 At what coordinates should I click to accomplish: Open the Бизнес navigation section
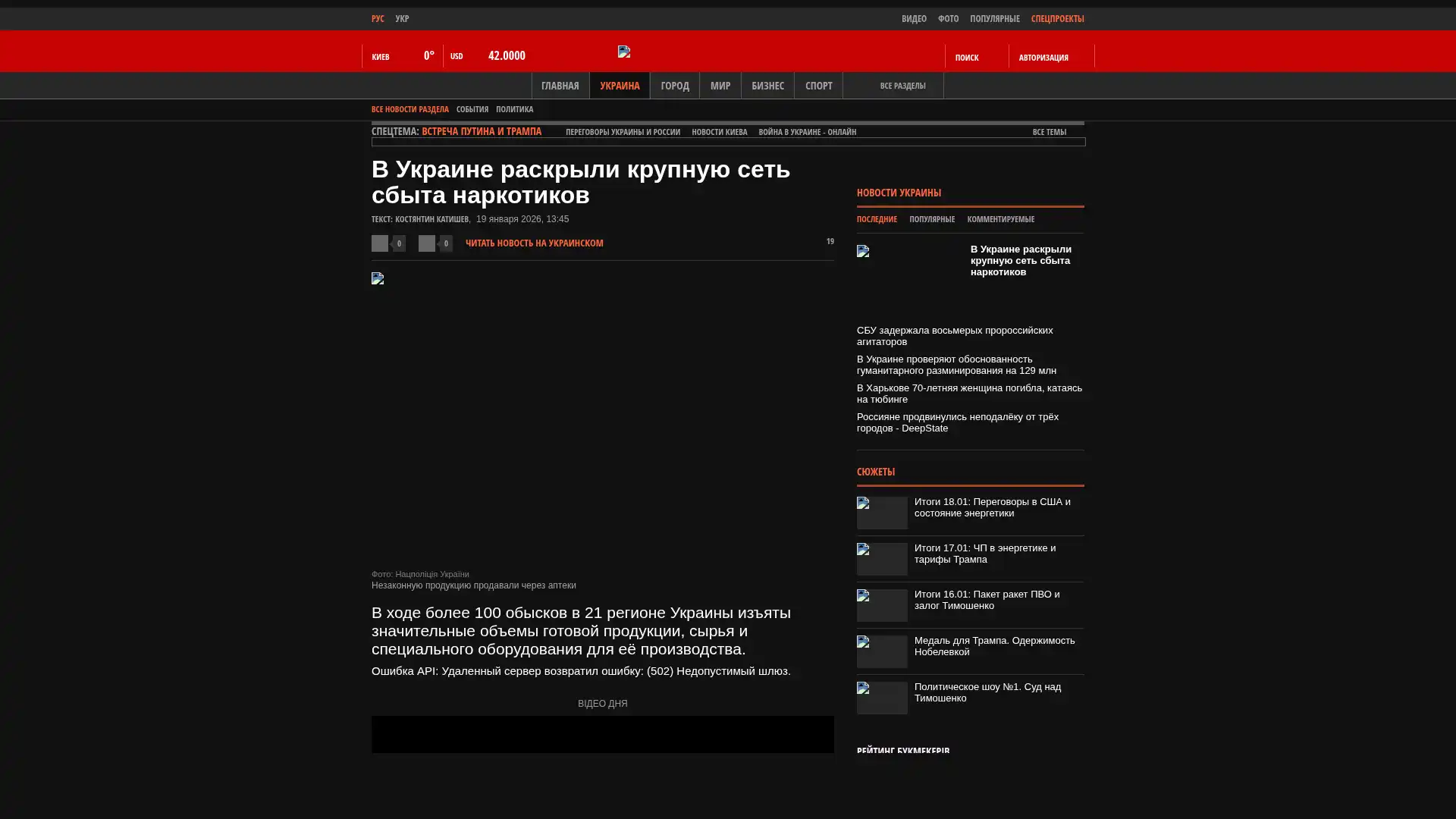767,86
